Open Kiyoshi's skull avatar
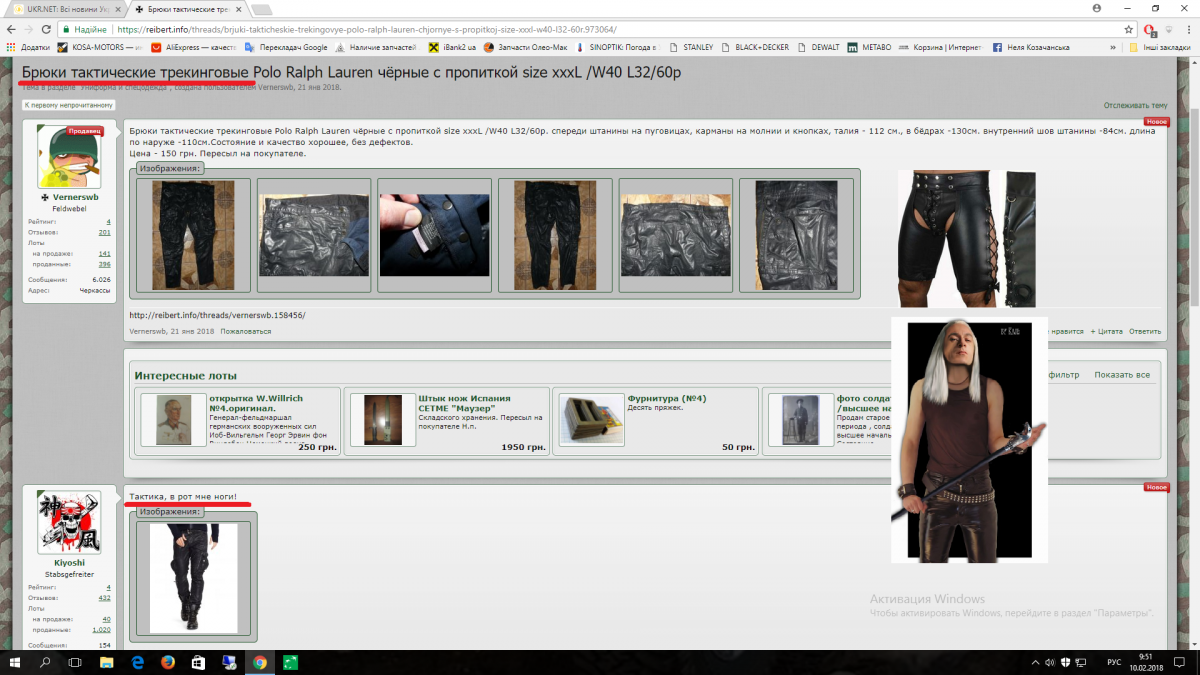Screen dimensions: 1200x675 coord(69,522)
